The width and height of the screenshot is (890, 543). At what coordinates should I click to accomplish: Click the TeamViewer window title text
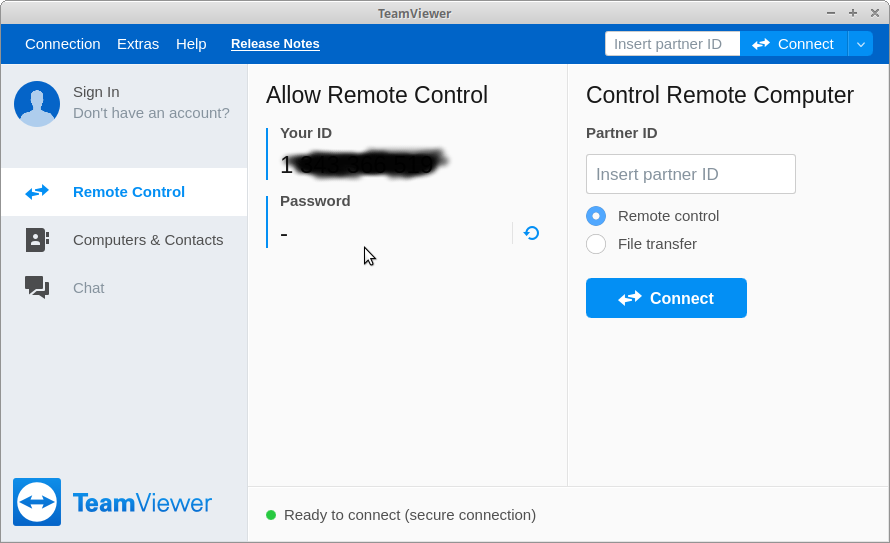[x=414, y=13]
